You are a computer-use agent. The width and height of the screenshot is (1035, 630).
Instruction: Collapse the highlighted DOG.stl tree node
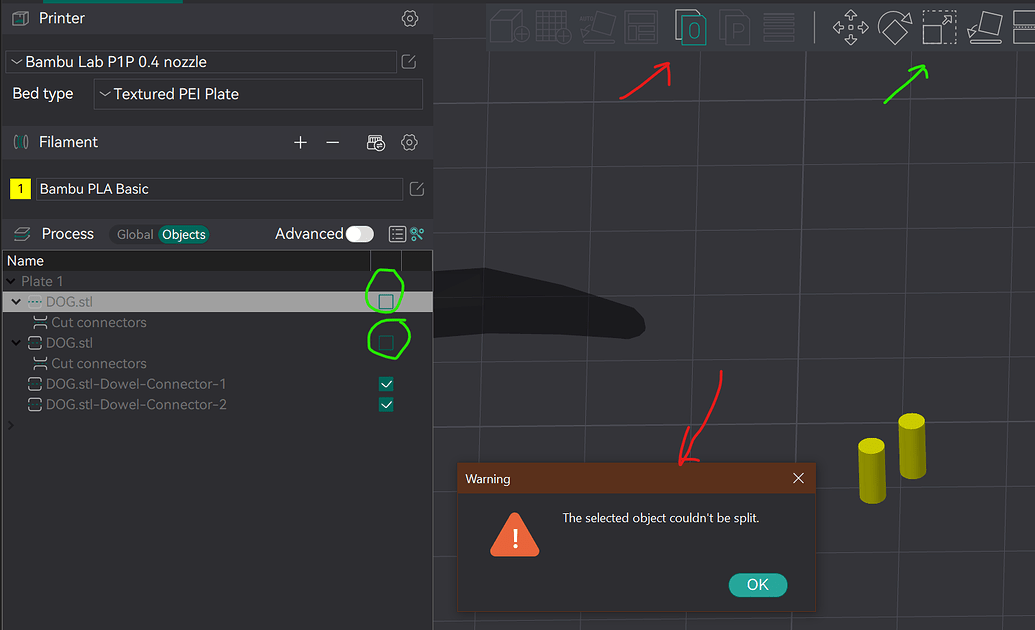[16, 302]
